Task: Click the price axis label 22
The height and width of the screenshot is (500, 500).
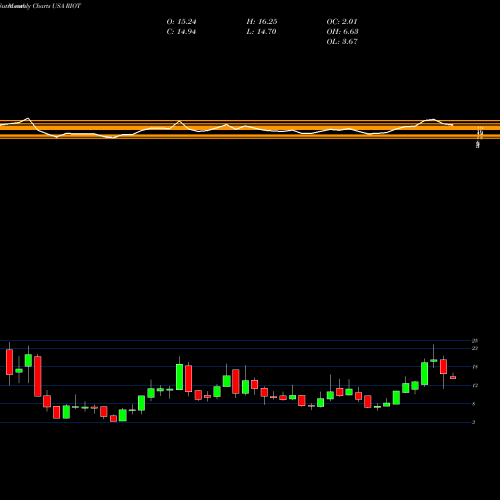Action: [x=475, y=348]
